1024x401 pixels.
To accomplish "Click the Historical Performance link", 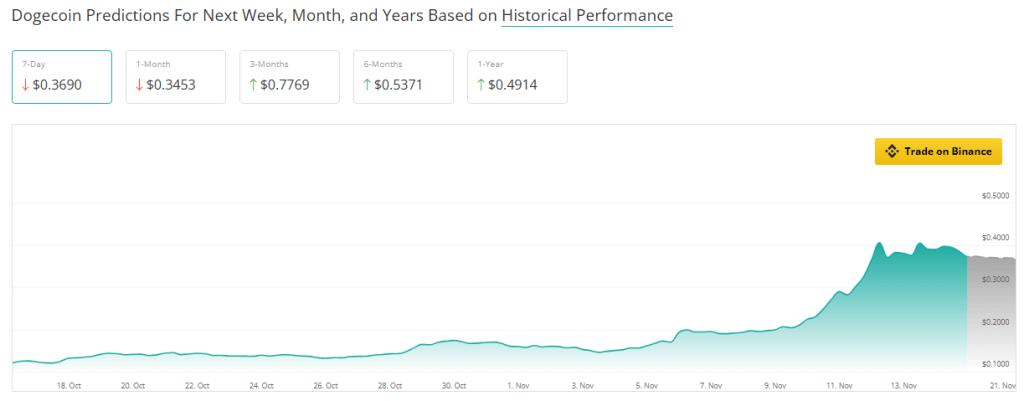I will click(x=587, y=16).
